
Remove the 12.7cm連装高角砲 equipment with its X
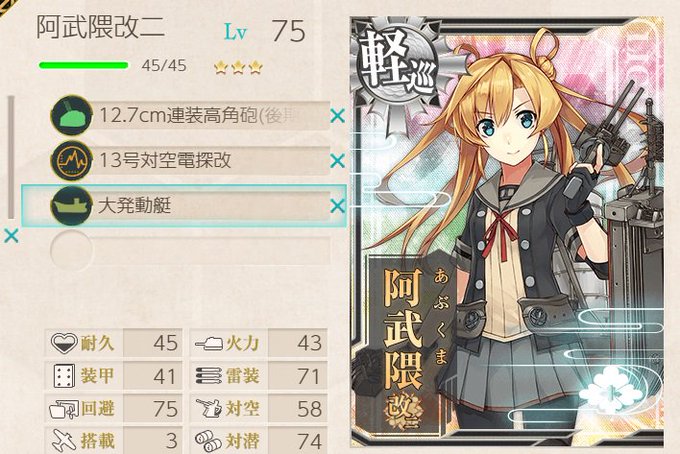click(337, 116)
